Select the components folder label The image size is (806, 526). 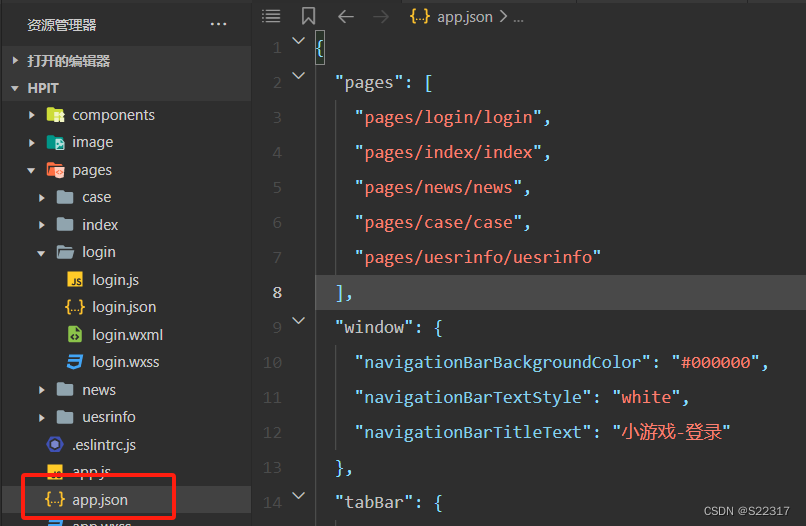pyautogui.click(x=114, y=115)
